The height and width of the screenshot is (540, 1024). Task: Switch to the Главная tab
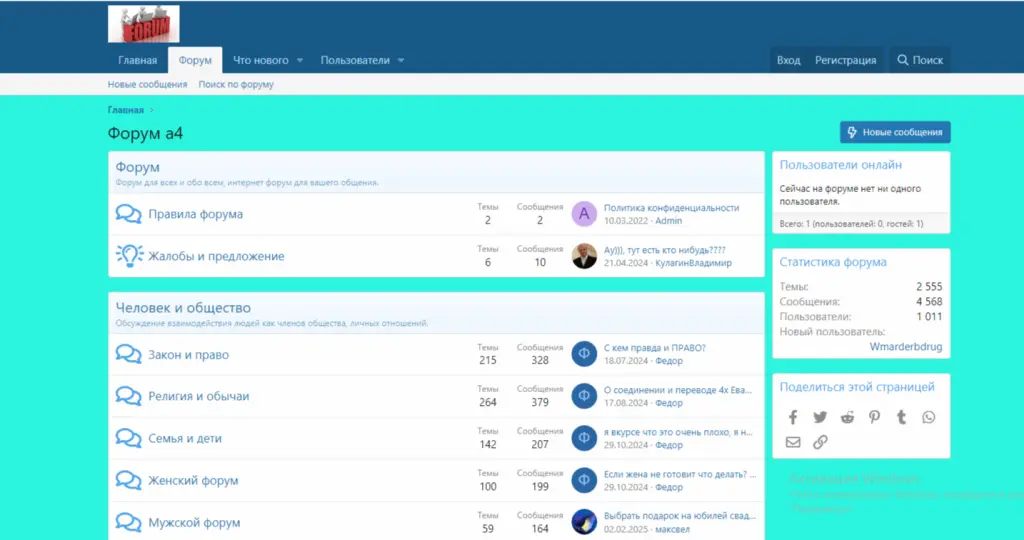click(x=137, y=60)
